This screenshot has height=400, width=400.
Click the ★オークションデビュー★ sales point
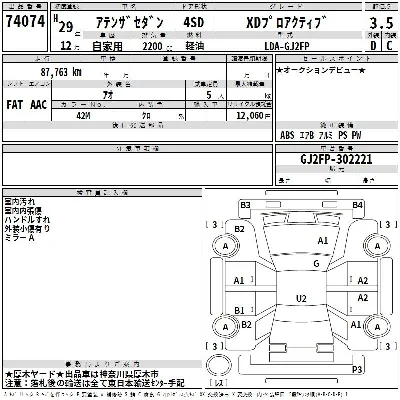(321, 70)
